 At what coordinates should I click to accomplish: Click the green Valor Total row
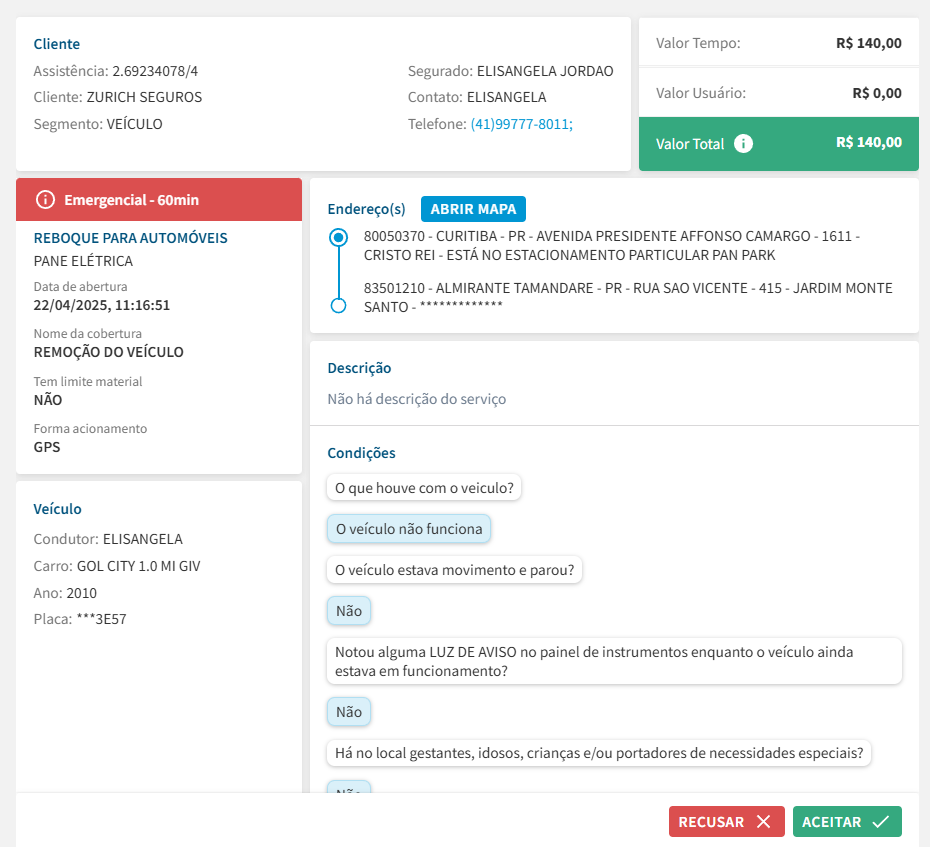778,143
